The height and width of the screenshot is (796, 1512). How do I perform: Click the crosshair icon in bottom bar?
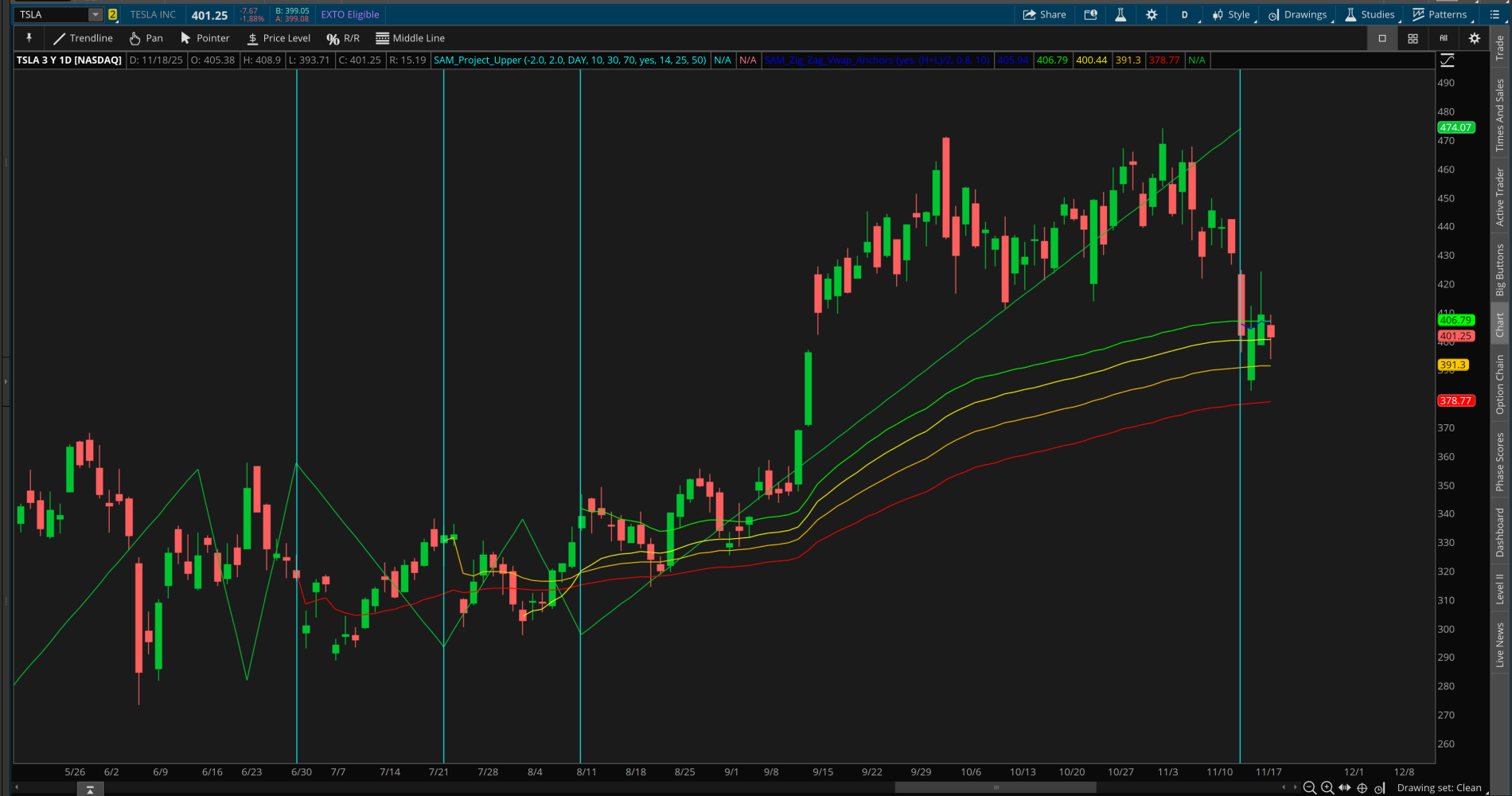tap(1362, 788)
